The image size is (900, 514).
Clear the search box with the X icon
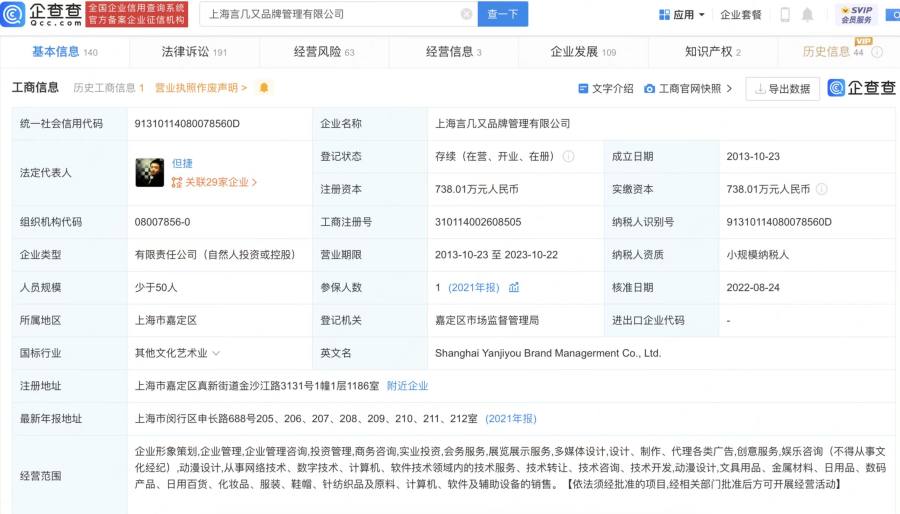coord(467,14)
